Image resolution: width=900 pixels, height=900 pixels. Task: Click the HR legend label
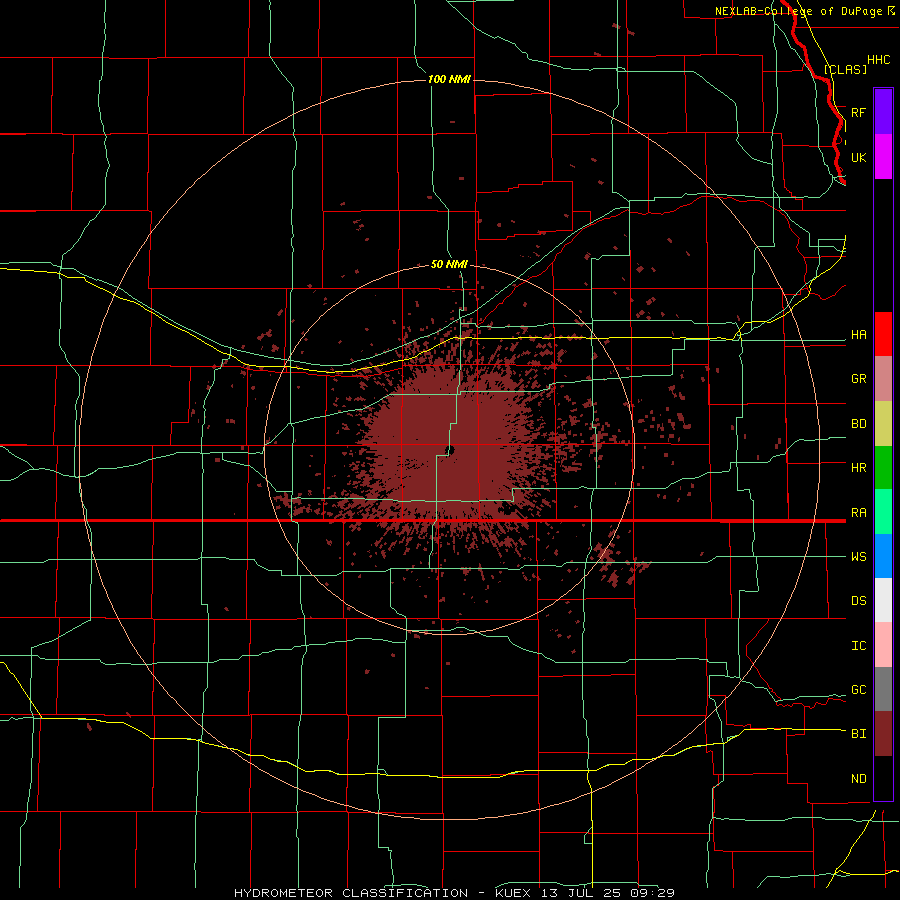coord(858,468)
